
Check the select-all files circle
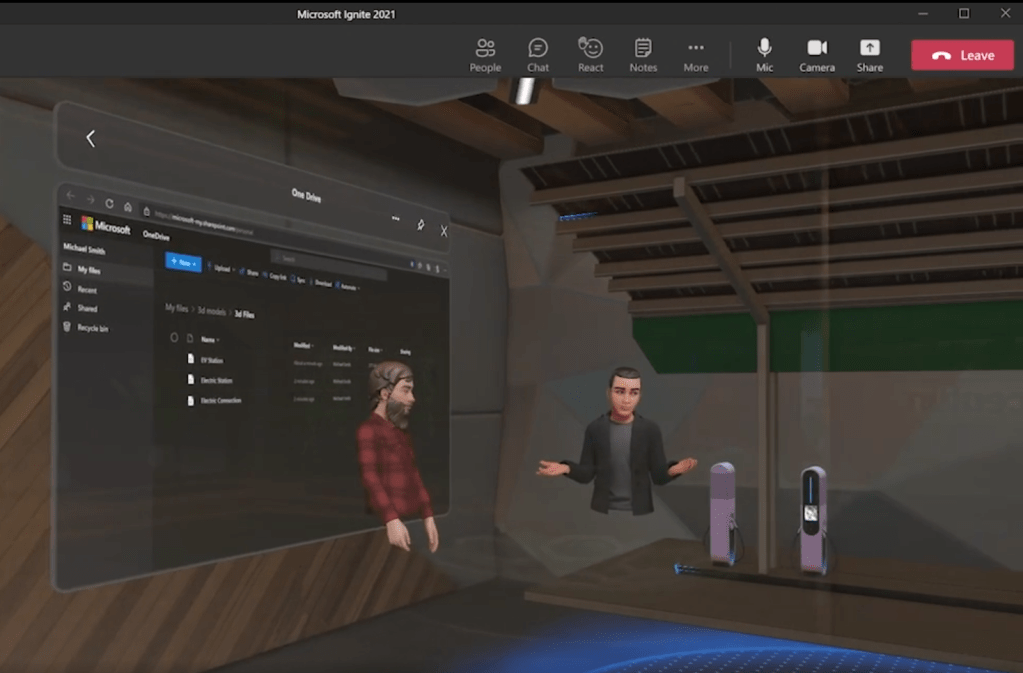pyautogui.click(x=174, y=337)
